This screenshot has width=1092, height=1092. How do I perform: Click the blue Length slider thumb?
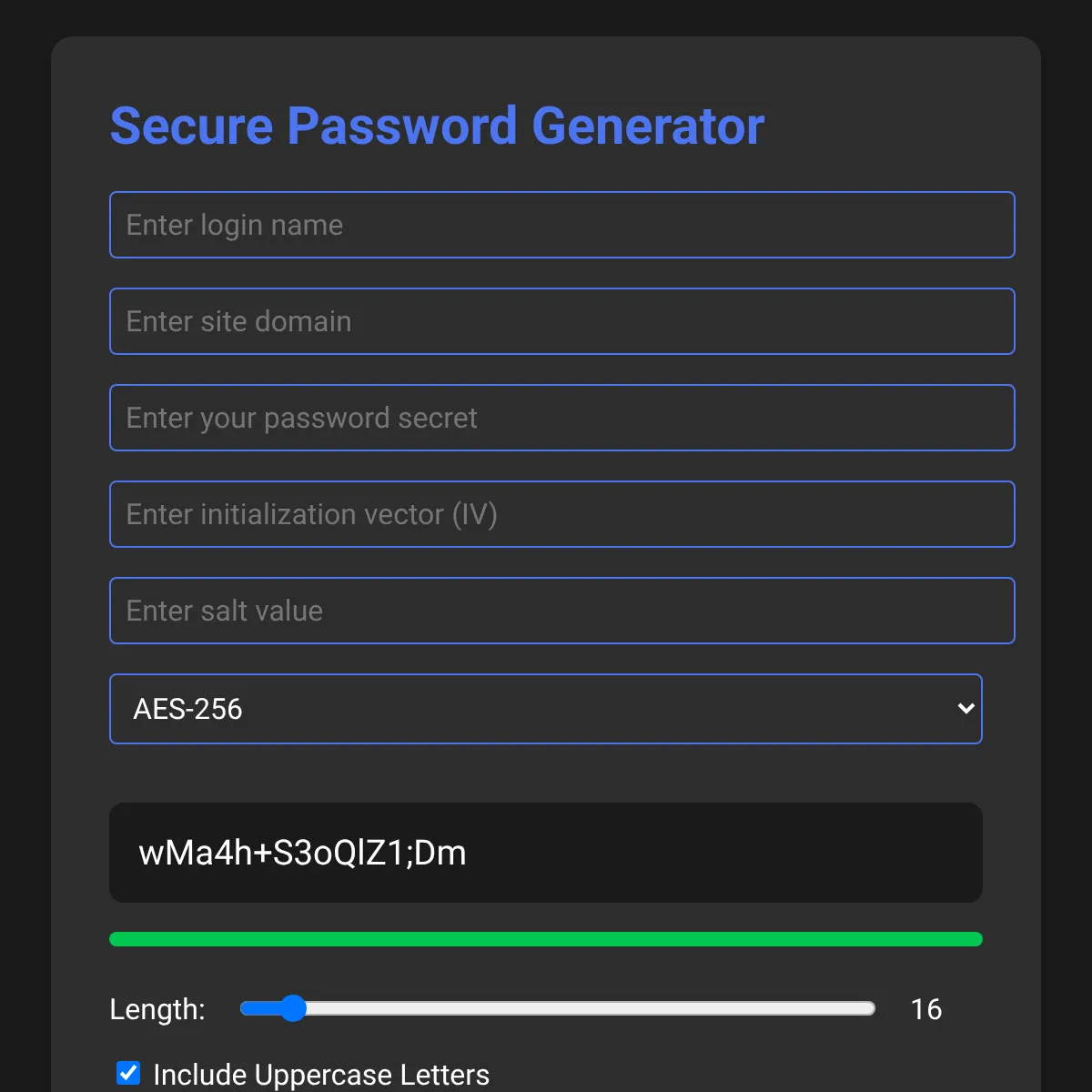coord(292,1008)
